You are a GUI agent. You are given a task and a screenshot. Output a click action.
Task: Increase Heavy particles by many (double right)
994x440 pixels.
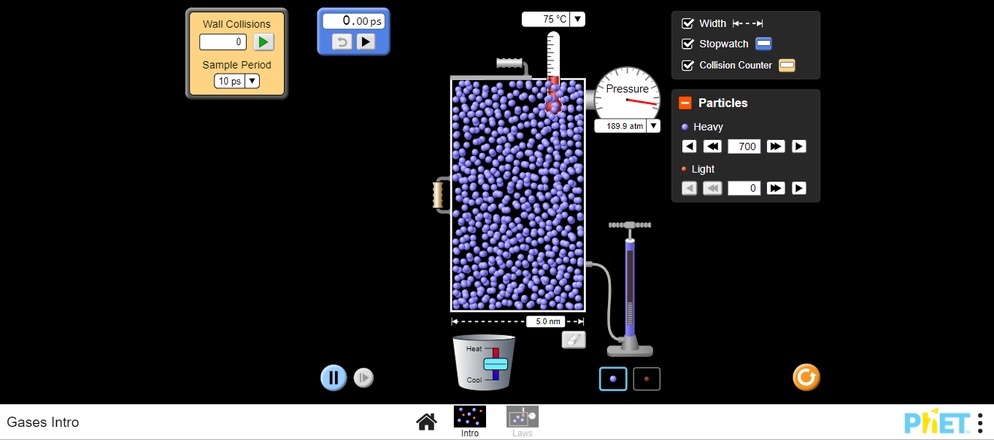(x=776, y=146)
